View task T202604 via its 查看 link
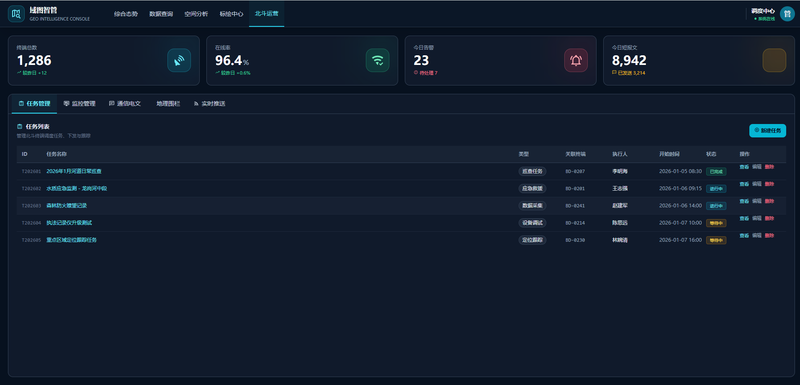This screenshot has width=800, height=385. [x=744, y=218]
